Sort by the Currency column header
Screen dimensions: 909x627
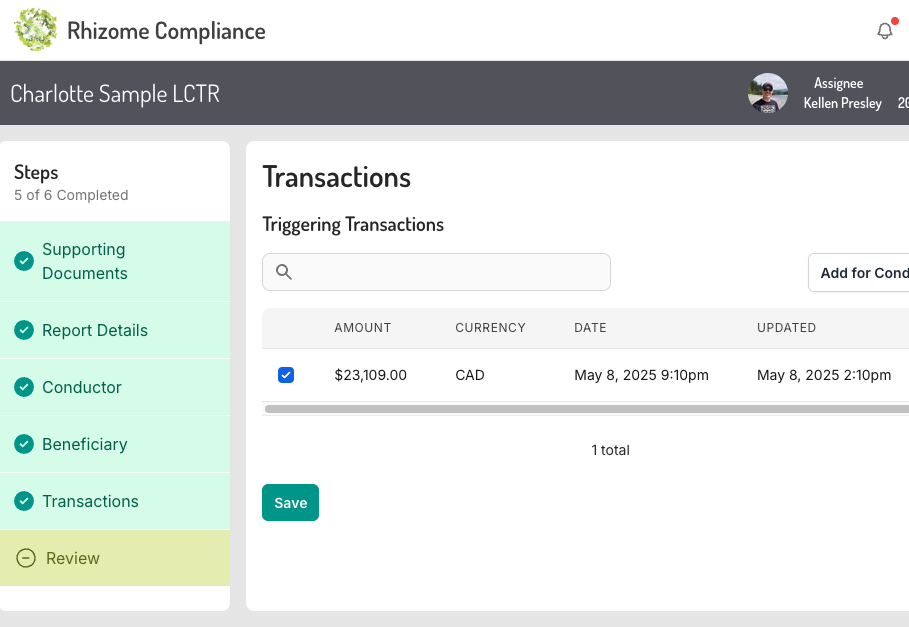tap(490, 328)
